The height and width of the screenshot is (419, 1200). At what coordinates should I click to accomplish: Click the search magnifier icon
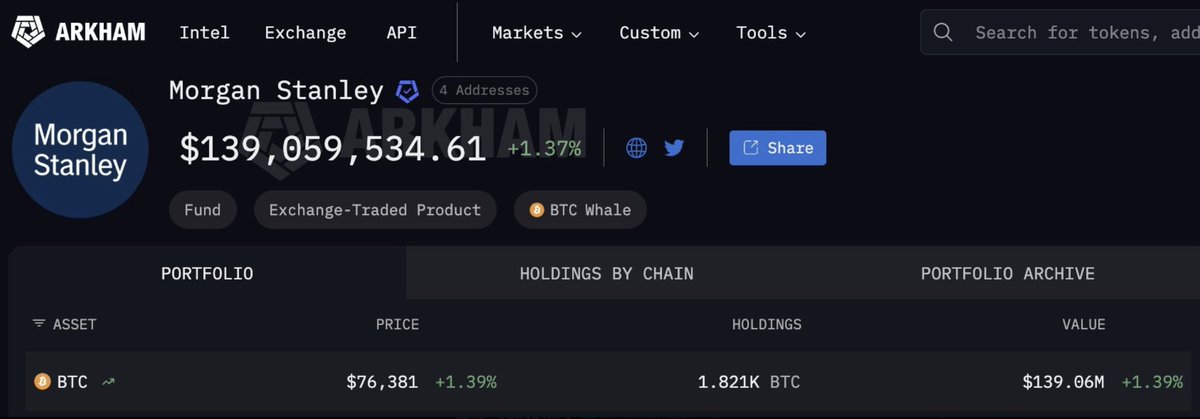942,32
